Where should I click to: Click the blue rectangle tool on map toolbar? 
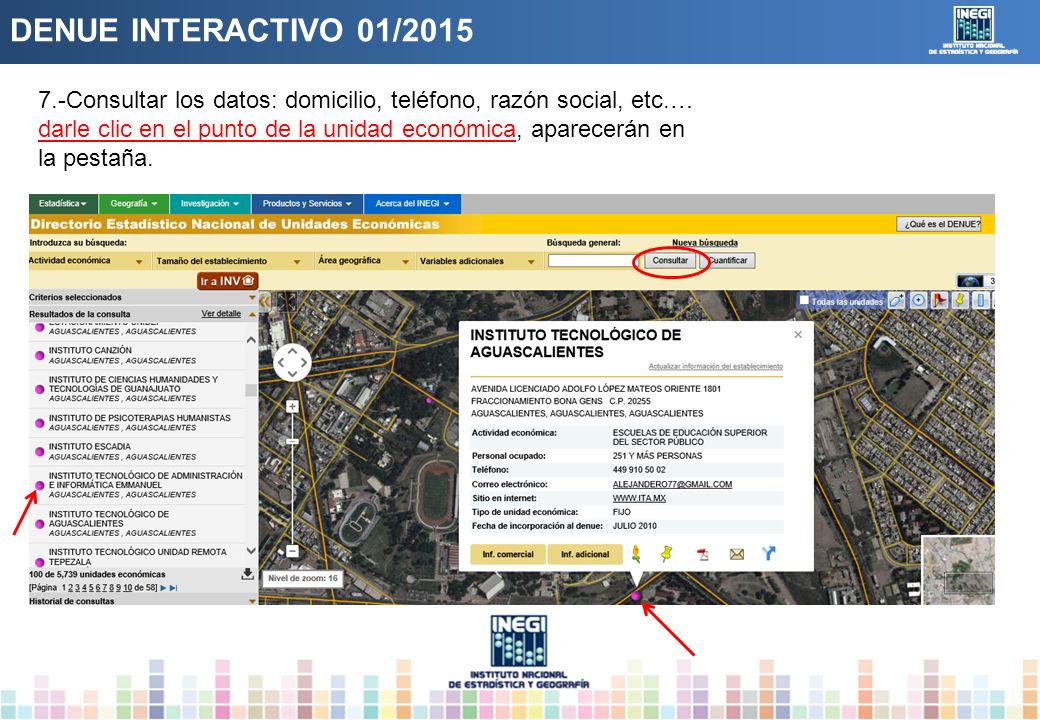point(981,300)
